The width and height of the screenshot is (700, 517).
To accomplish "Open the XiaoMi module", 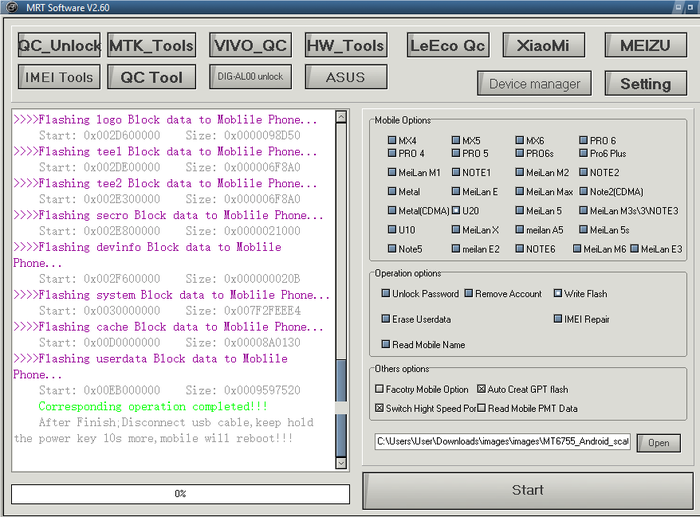I will [x=544, y=45].
